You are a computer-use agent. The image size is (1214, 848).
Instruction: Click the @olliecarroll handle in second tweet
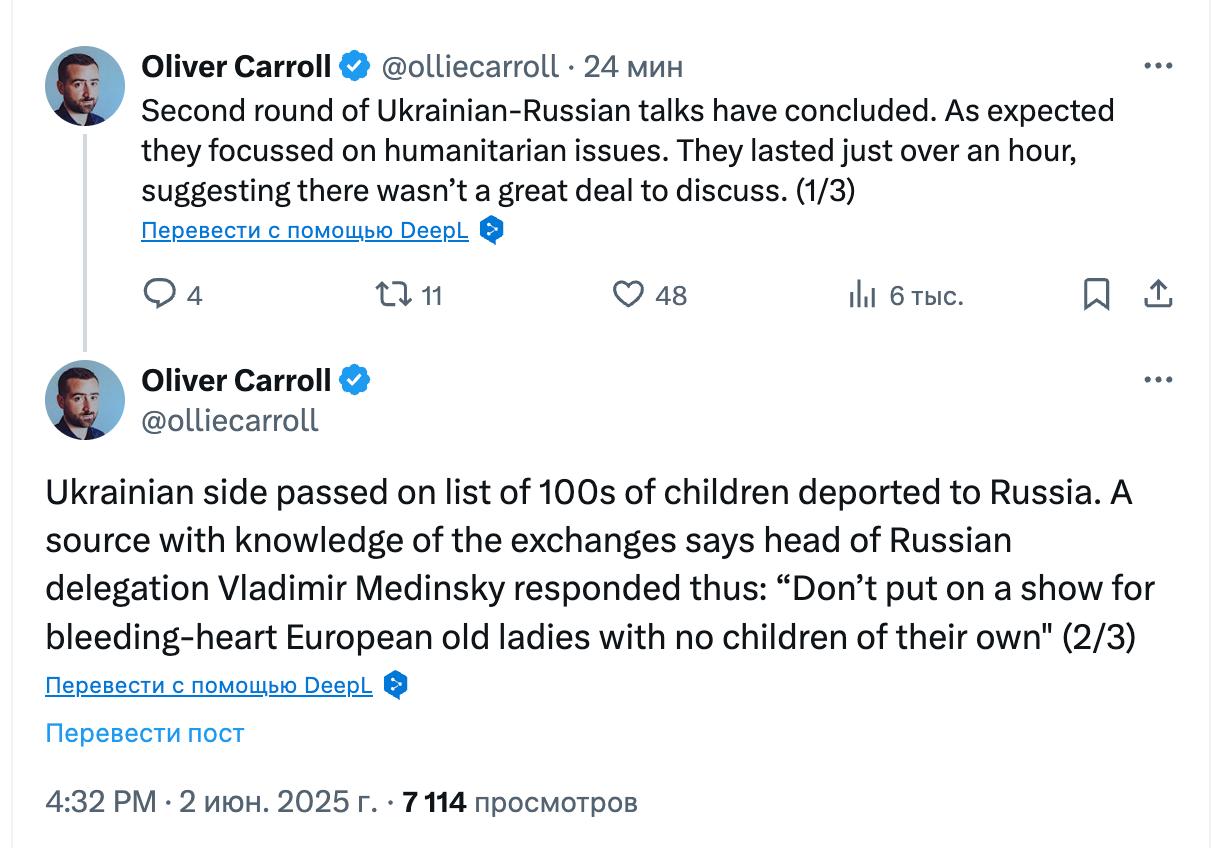click(230, 420)
